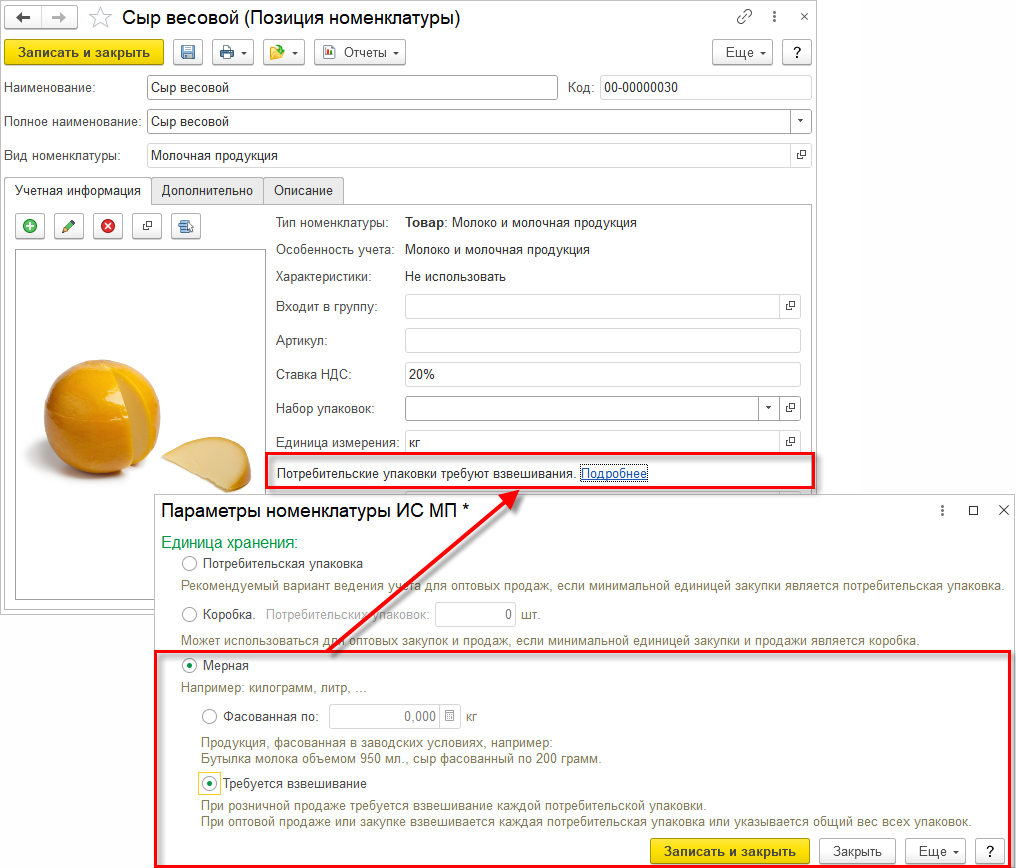Open help with ? in the parameters dialog
The image size is (1016, 868).
coord(990,851)
